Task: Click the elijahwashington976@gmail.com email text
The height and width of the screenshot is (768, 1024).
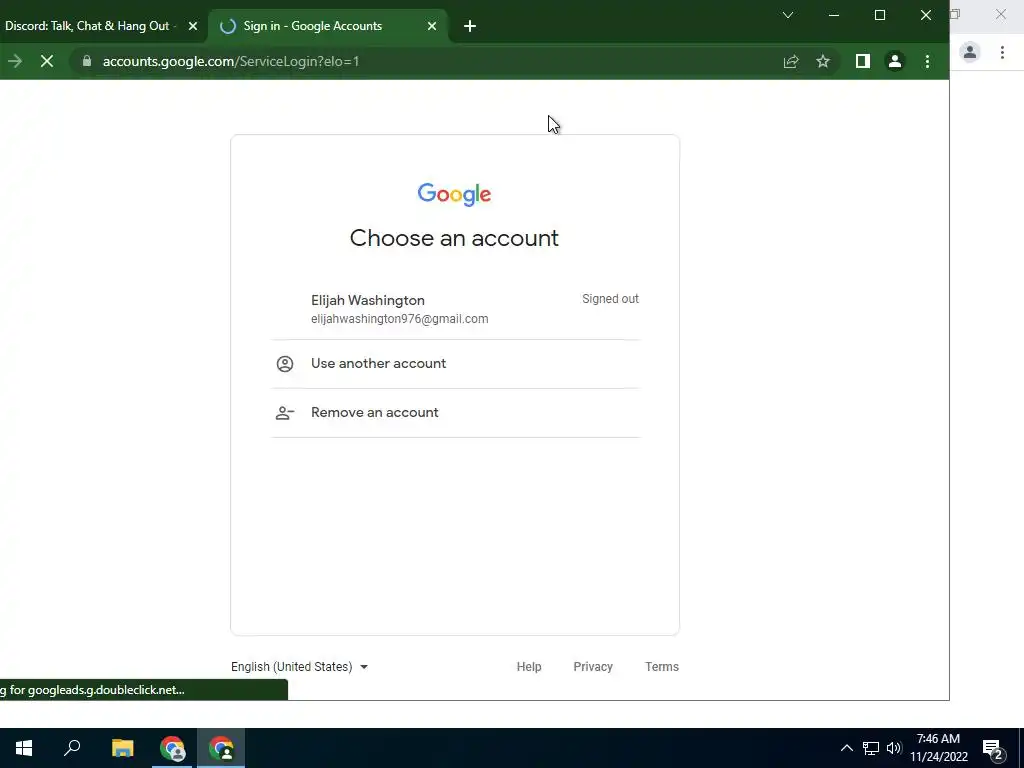Action: [x=400, y=319]
